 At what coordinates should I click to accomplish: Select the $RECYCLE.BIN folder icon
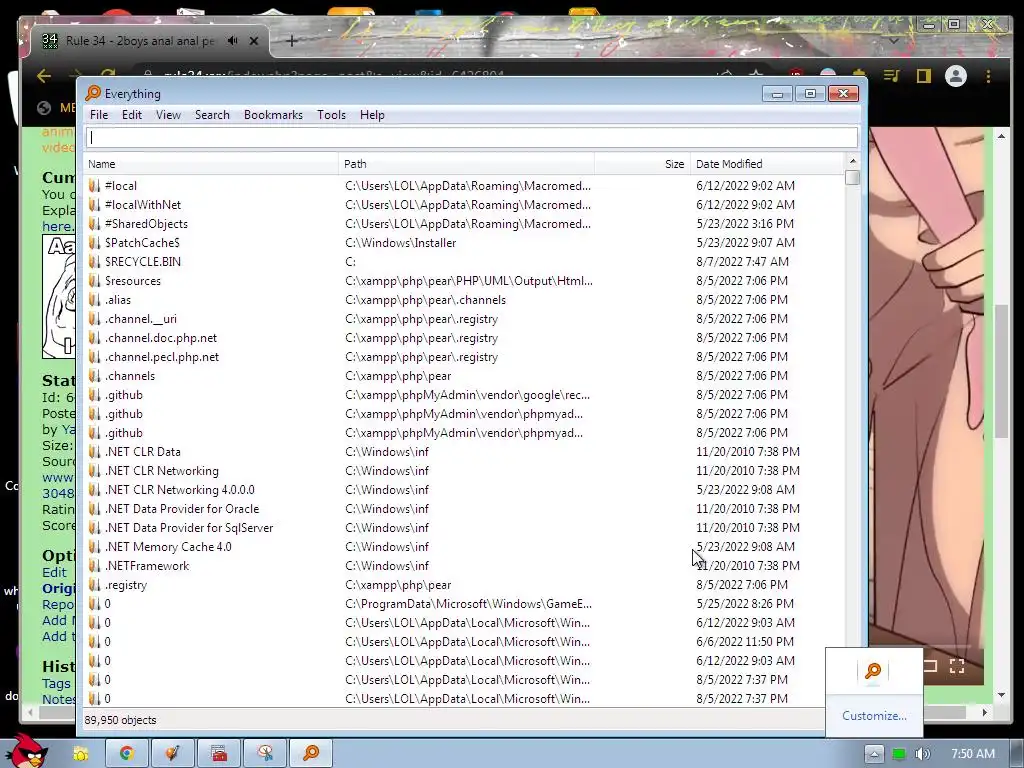[x=95, y=261]
